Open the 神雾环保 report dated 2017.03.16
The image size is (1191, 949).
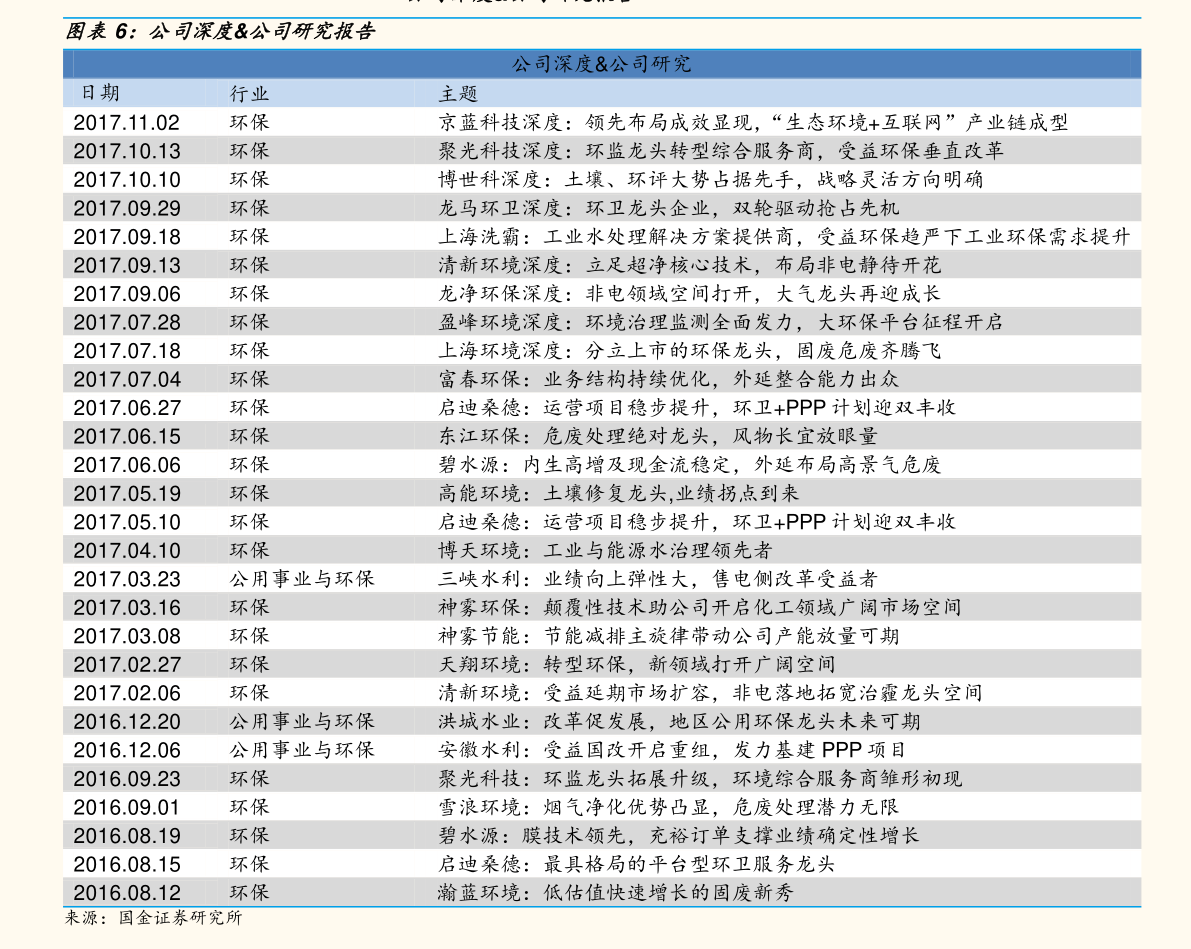(x=700, y=607)
